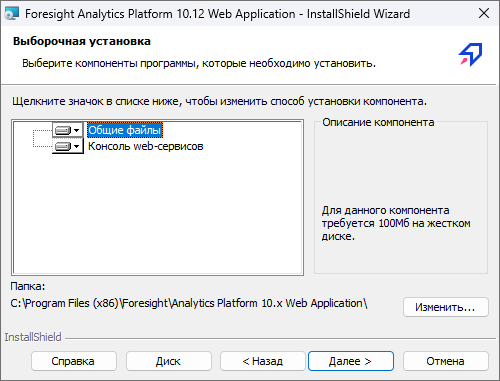Click the installer icon in the title bar

point(12,14)
